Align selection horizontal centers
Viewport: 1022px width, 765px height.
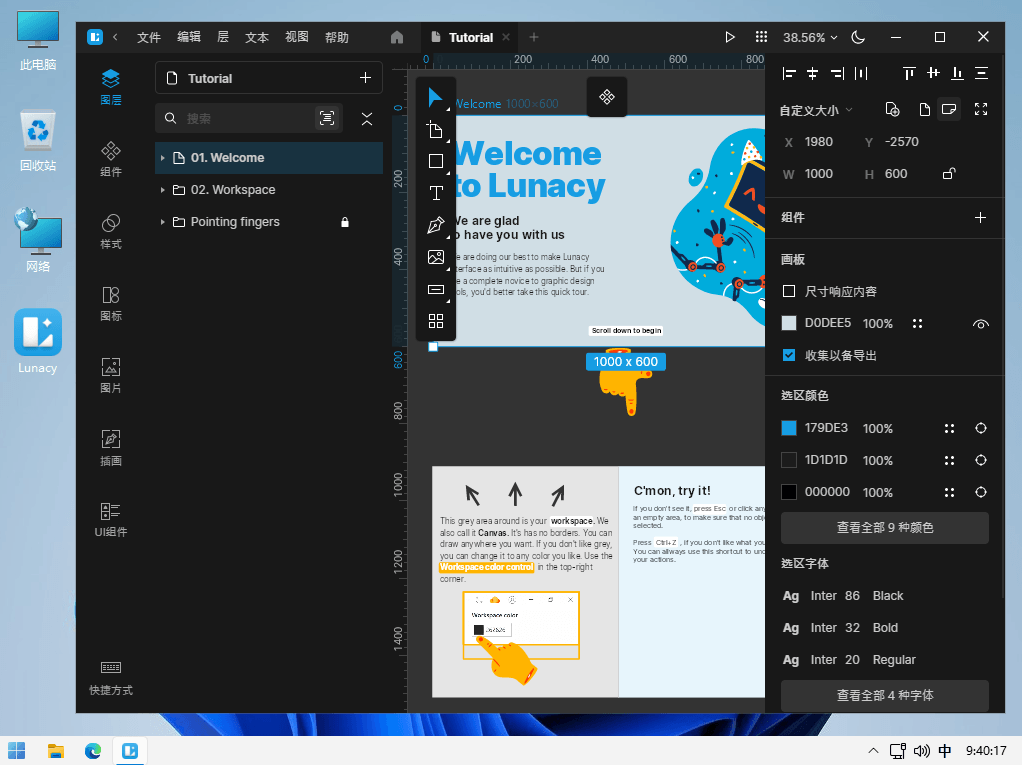point(813,73)
